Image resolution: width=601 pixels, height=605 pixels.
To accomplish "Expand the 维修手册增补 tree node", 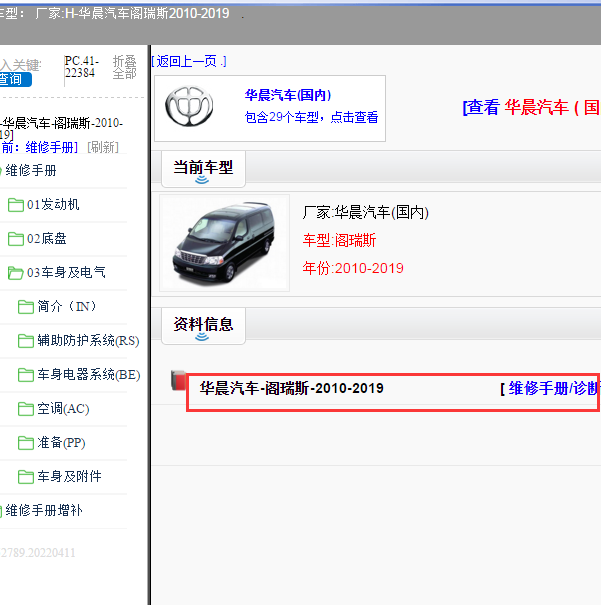I will click(44, 510).
